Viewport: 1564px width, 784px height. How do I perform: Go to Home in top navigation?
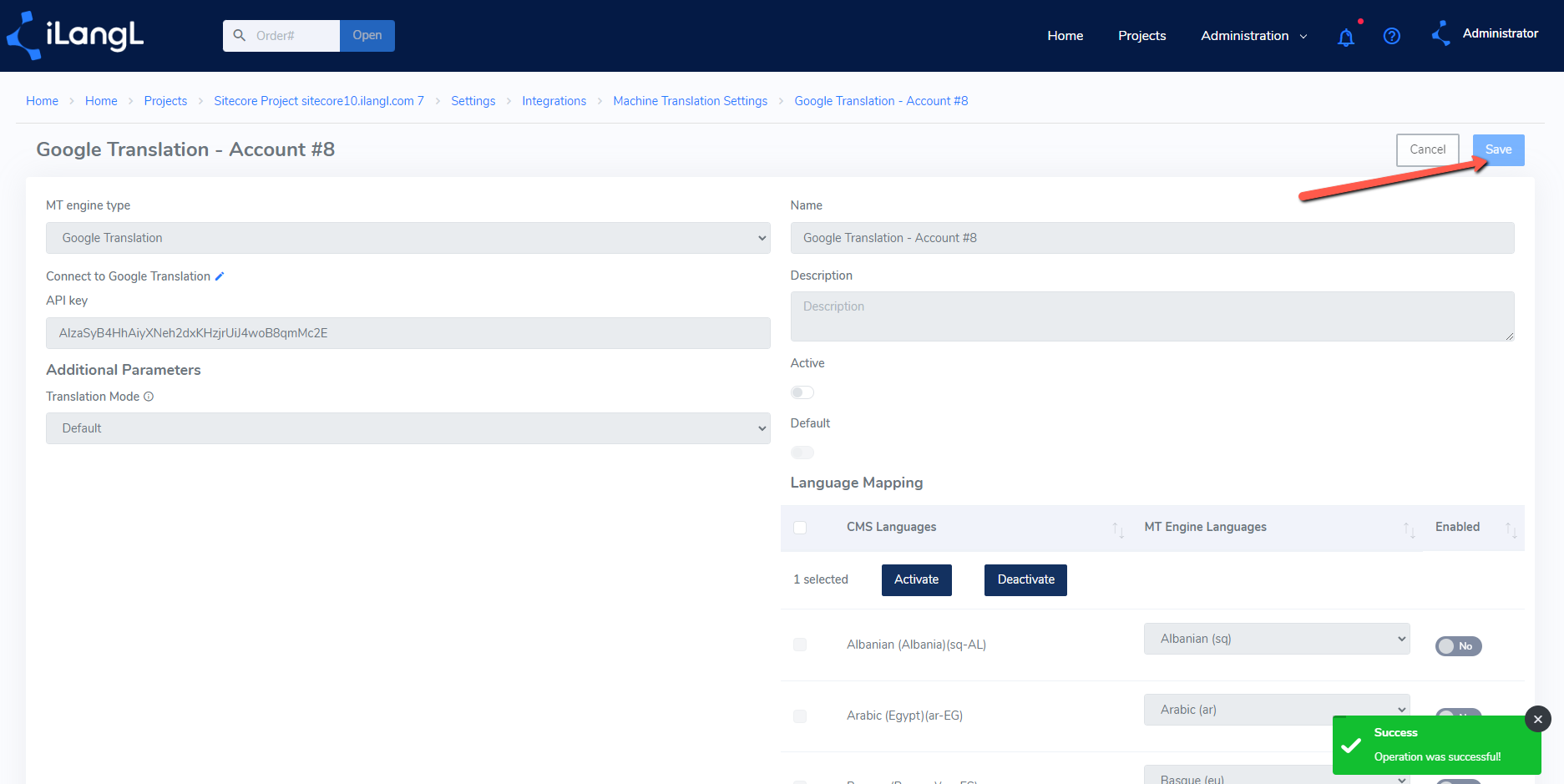[1065, 36]
